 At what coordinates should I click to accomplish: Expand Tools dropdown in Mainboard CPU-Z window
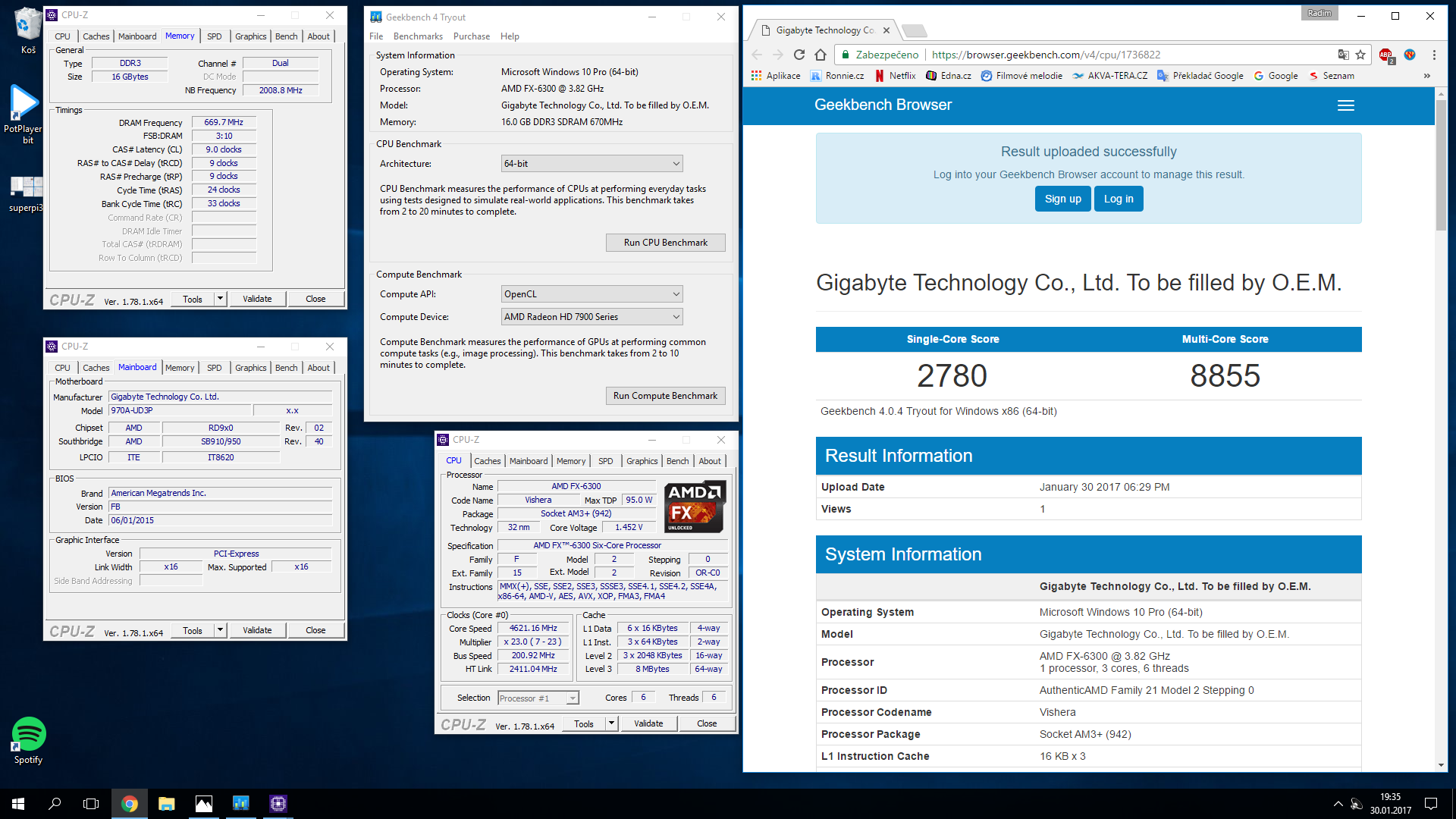(x=220, y=630)
